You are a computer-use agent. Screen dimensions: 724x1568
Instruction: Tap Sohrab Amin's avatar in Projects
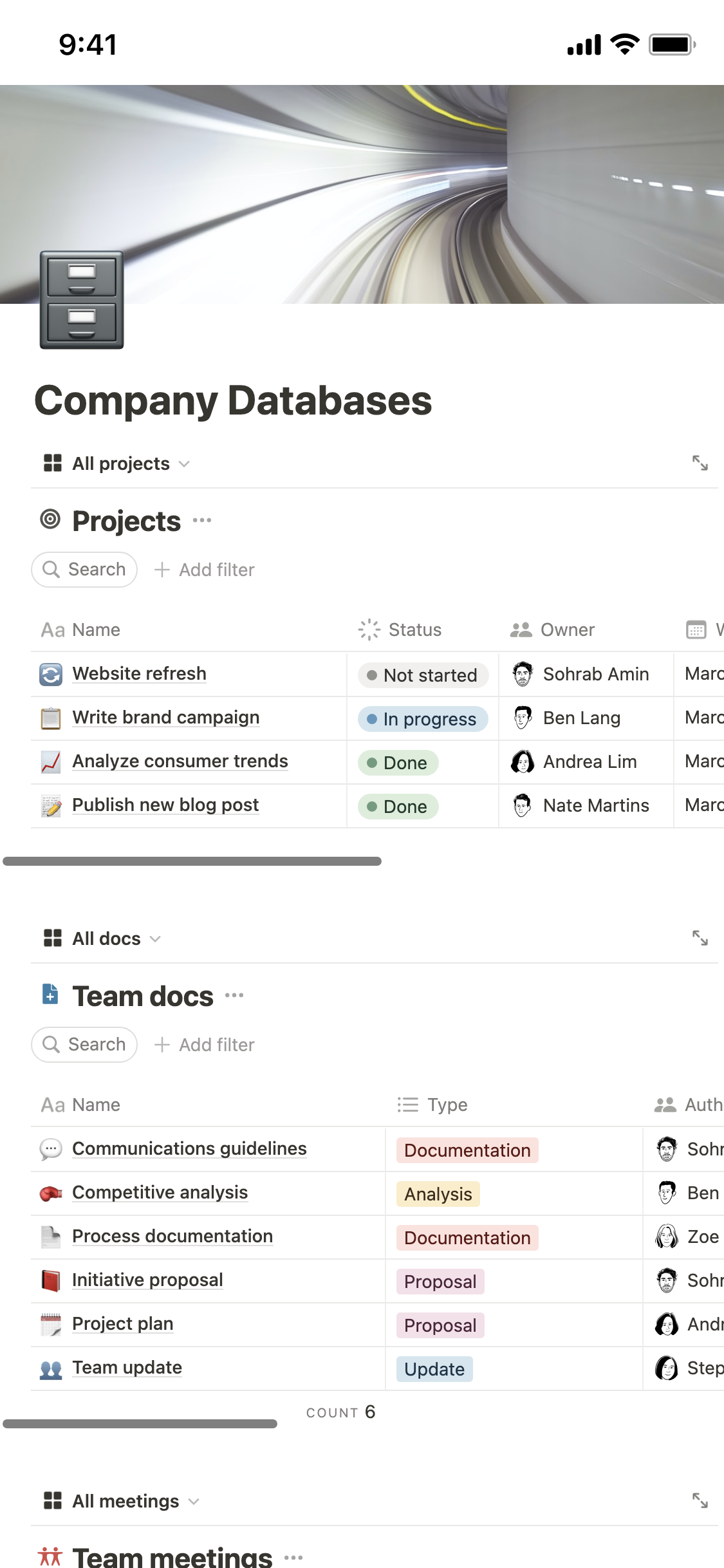click(x=523, y=674)
